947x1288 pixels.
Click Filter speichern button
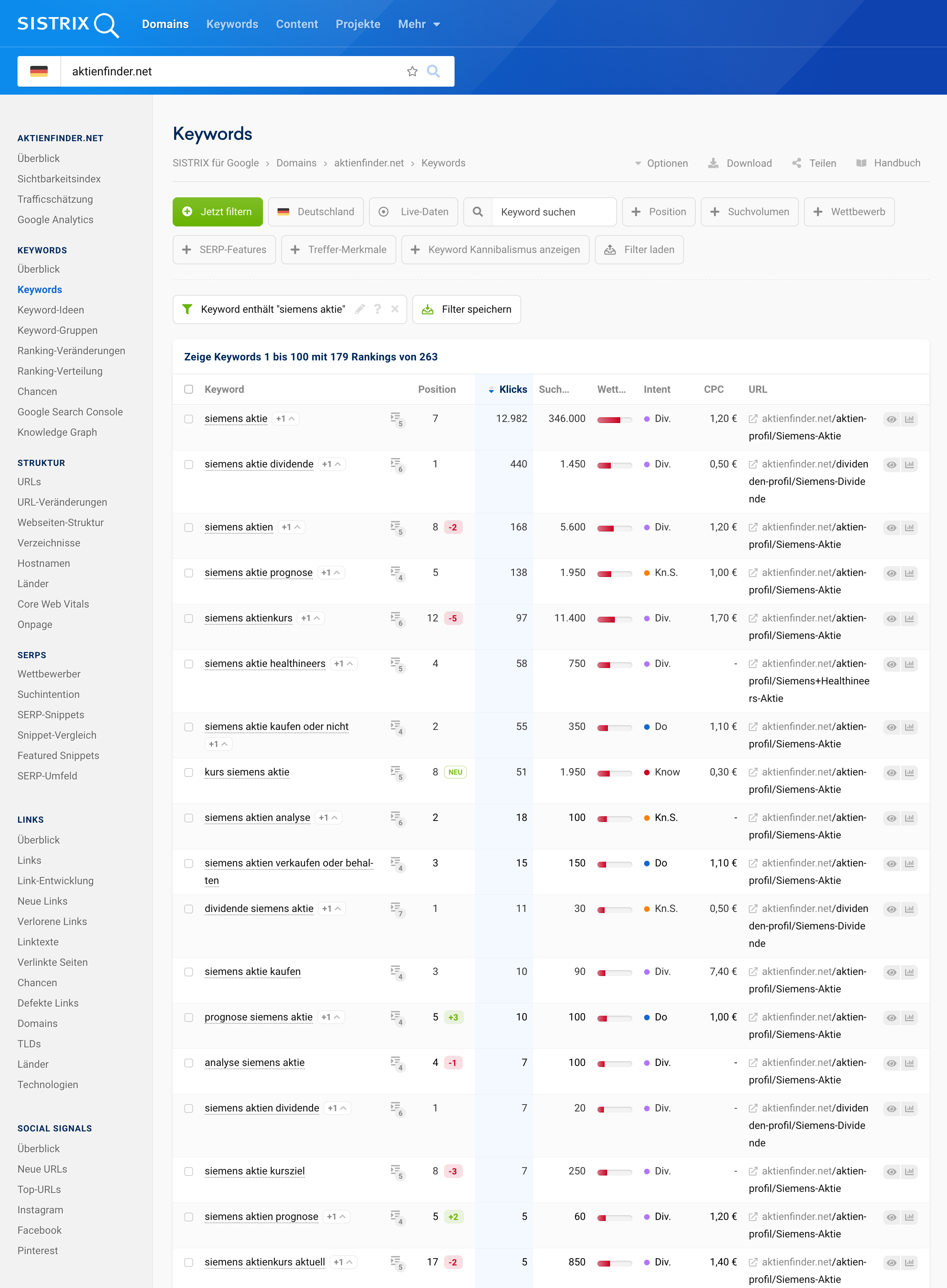[x=467, y=309]
